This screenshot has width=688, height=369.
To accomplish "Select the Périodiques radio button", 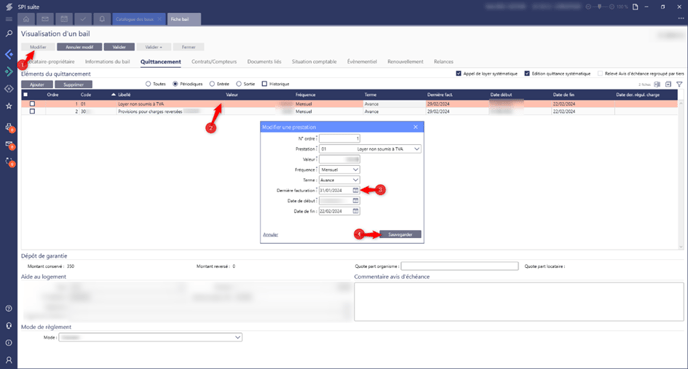I will tap(175, 84).
